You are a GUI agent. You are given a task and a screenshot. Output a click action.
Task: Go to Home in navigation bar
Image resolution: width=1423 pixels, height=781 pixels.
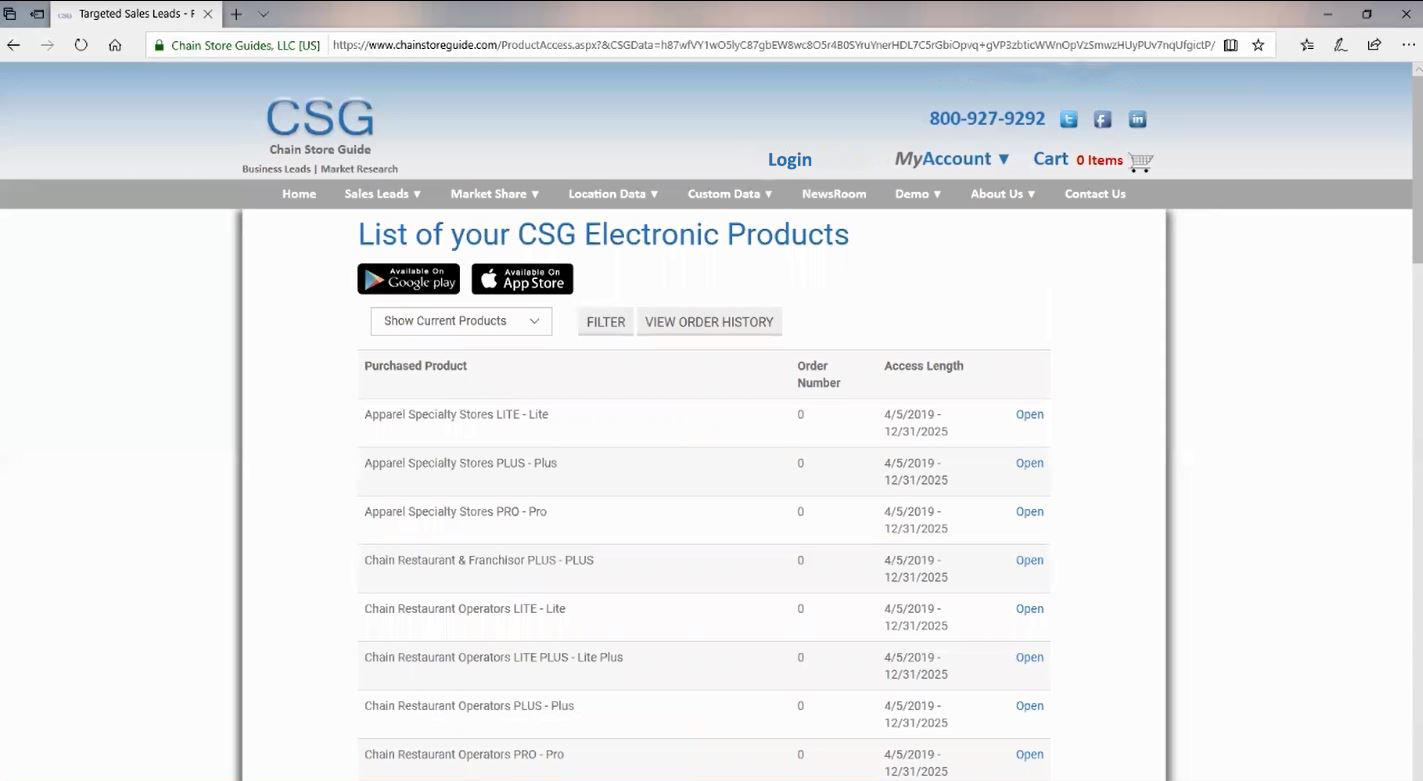[x=299, y=194]
